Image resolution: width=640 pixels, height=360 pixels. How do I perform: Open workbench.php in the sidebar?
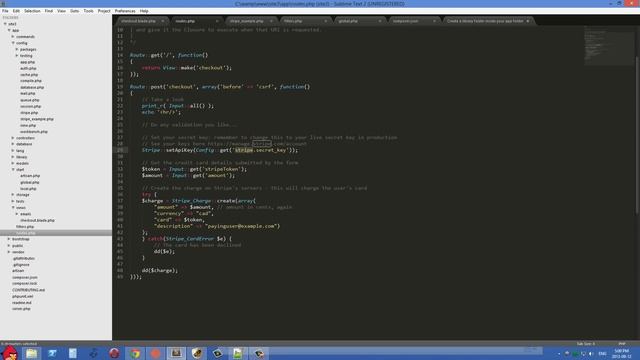(34, 132)
